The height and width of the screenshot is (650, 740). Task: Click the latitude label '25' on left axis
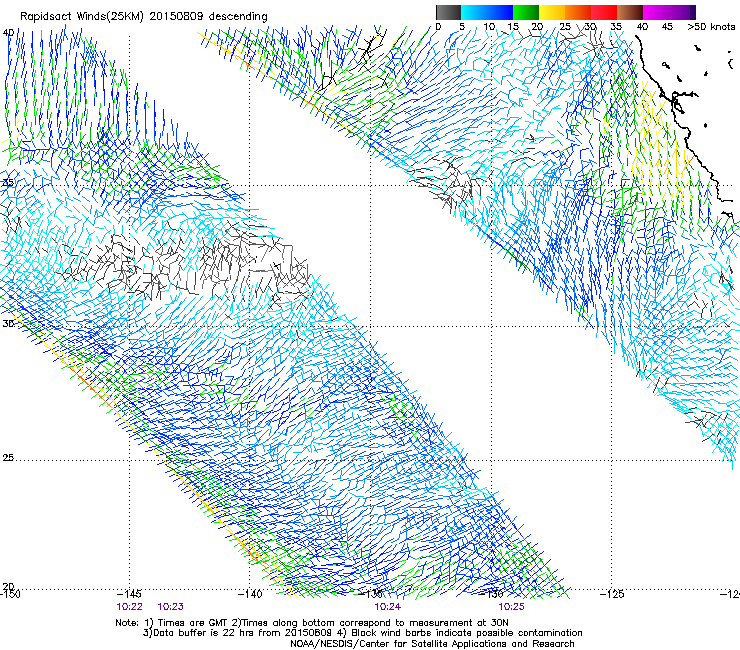coord(8,458)
